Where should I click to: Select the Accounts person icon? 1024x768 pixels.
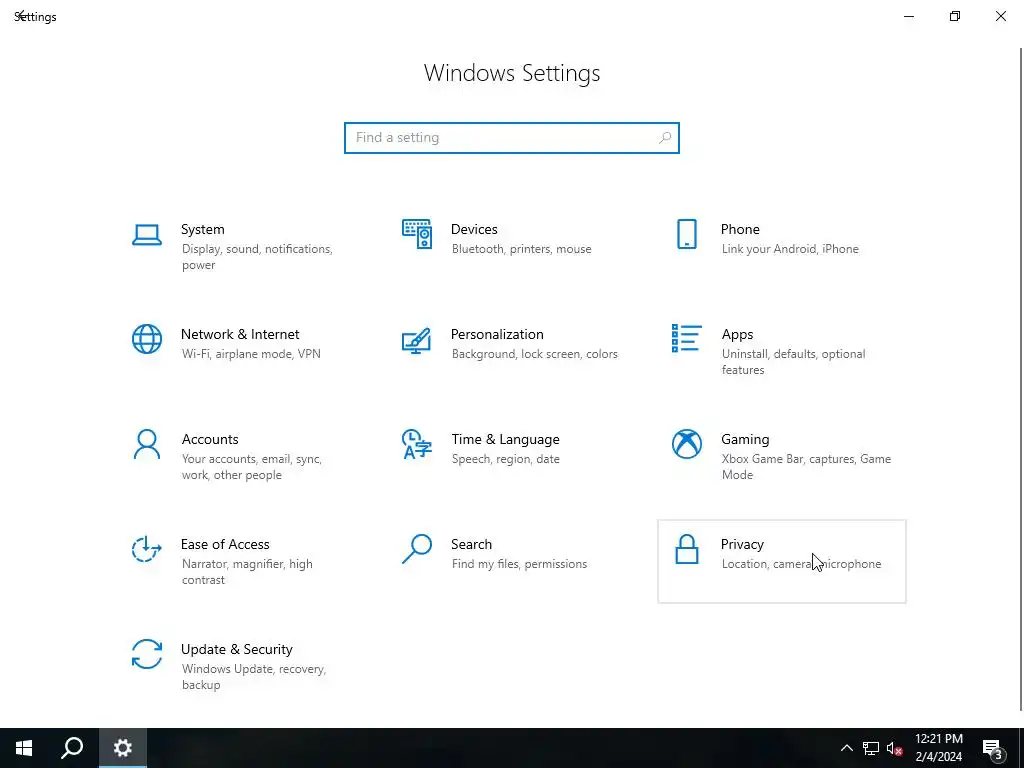pyautogui.click(x=147, y=444)
